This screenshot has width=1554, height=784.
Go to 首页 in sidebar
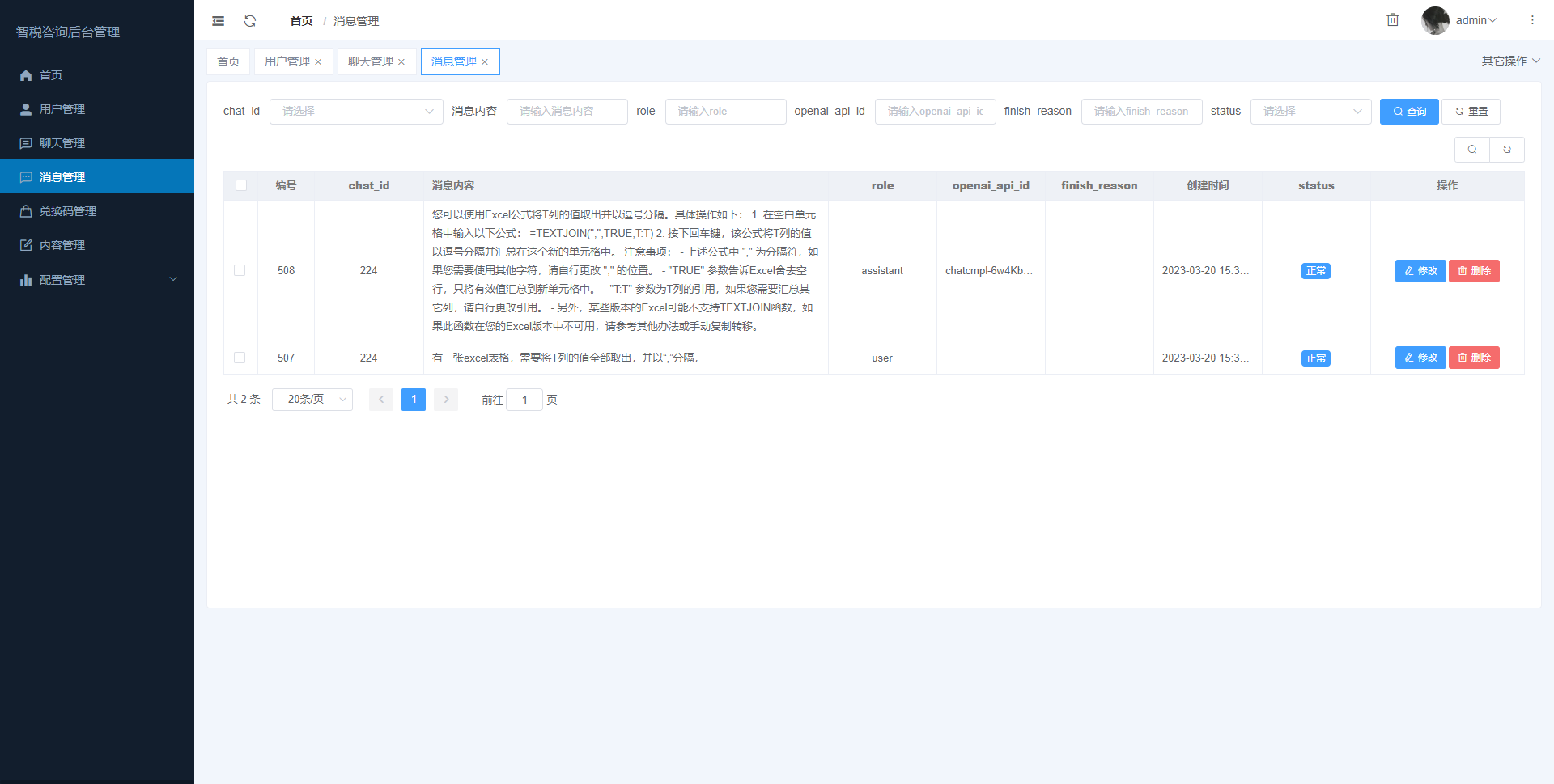click(97, 75)
